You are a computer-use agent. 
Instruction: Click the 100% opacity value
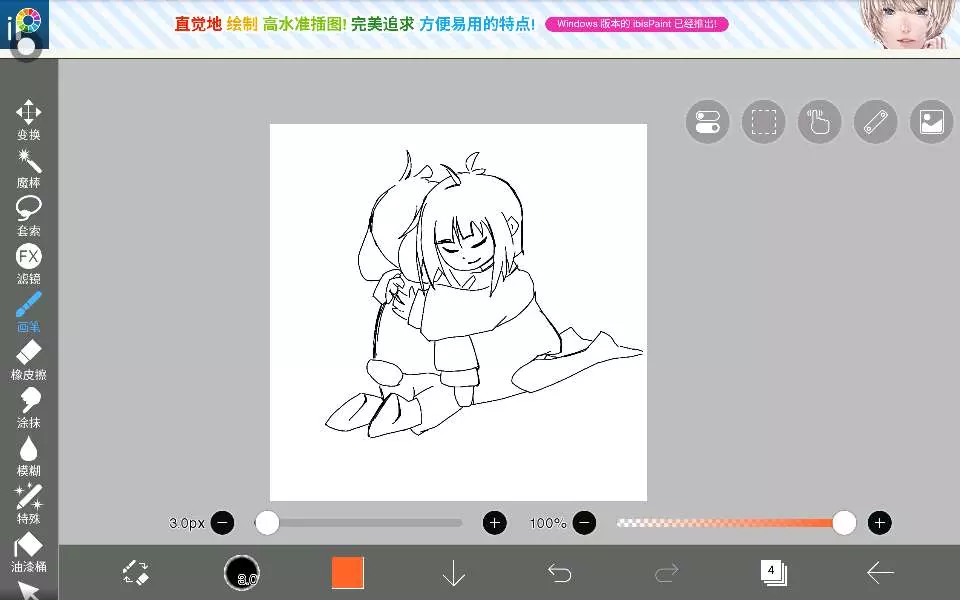coord(548,523)
